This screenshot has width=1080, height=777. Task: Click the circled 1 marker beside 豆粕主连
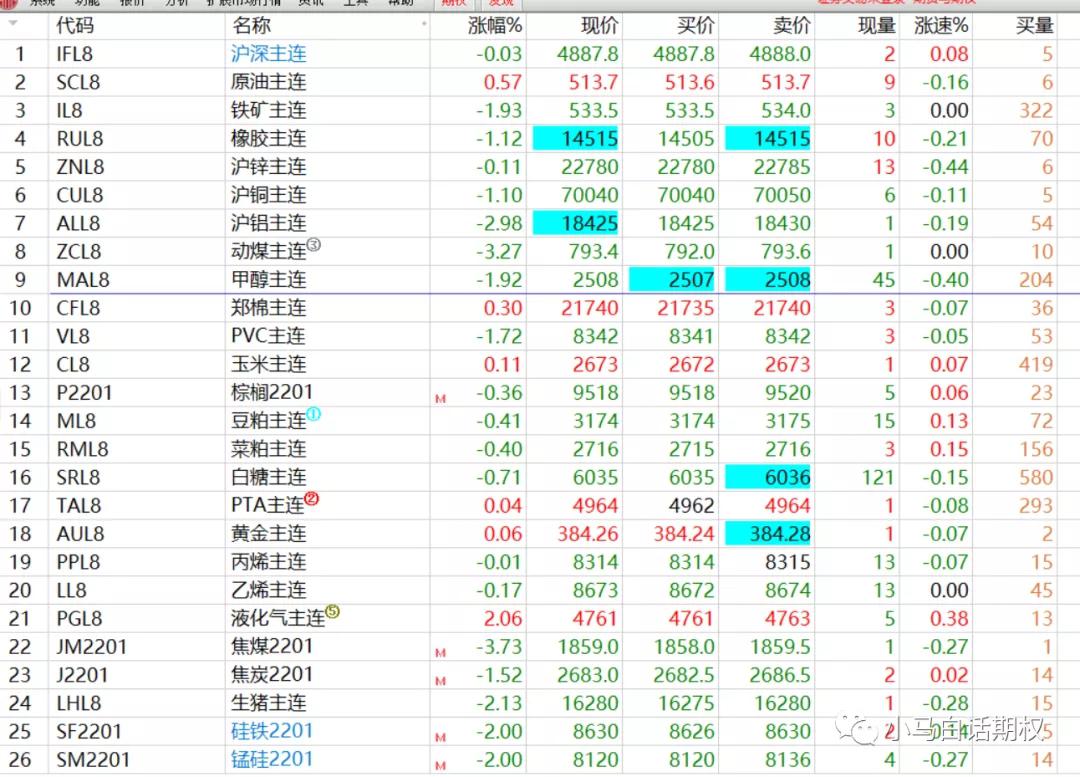tap(314, 414)
